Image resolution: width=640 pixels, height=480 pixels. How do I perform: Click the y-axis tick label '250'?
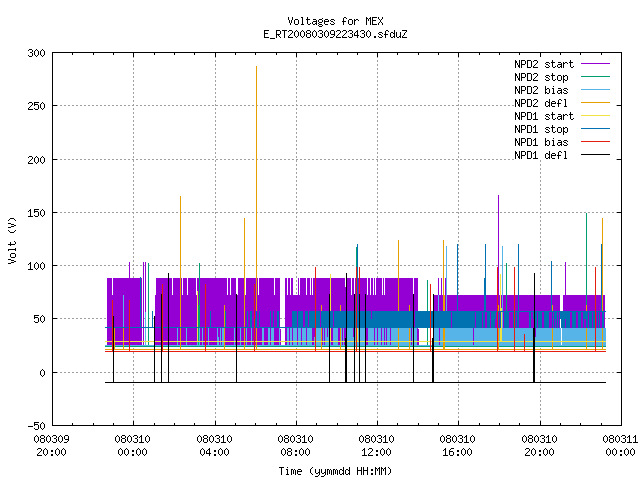[36, 107]
